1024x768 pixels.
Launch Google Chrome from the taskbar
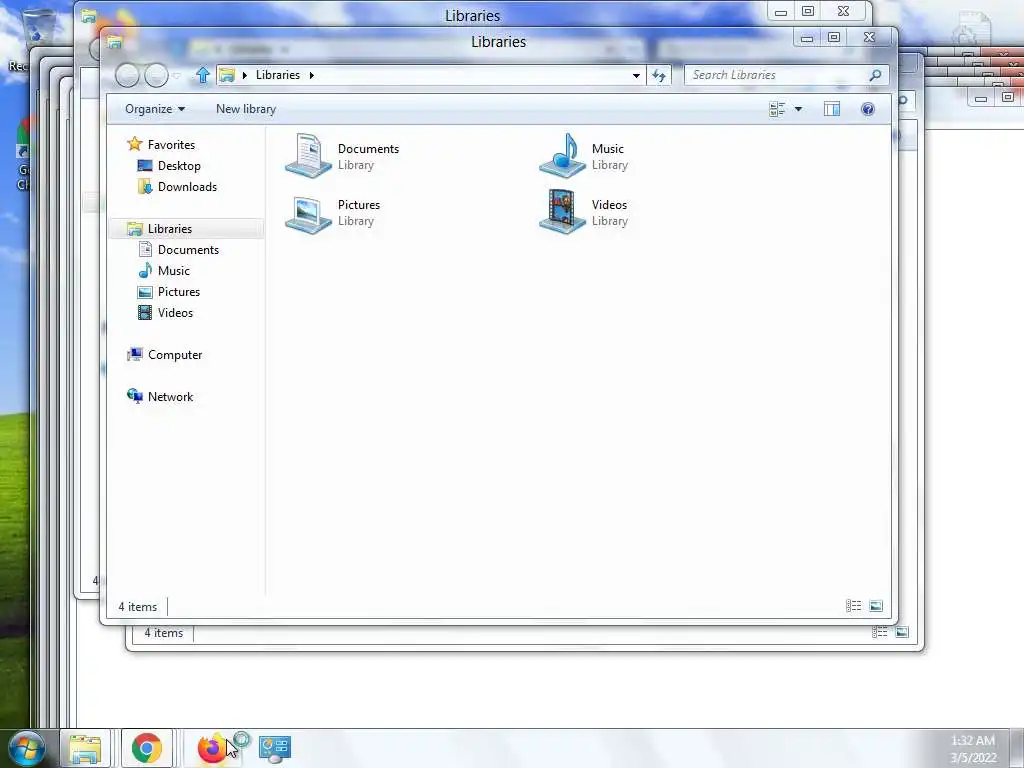(x=146, y=748)
